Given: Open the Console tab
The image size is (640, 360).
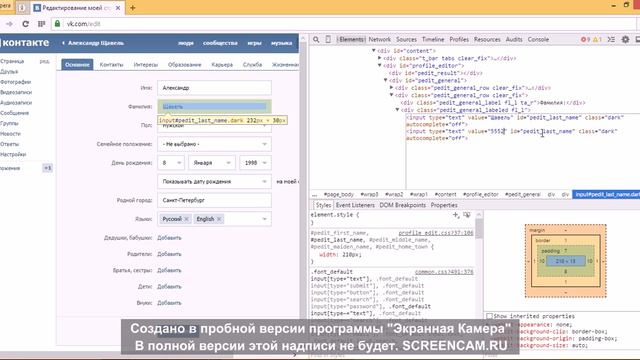Looking at the screenshot, I should tap(538, 40).
